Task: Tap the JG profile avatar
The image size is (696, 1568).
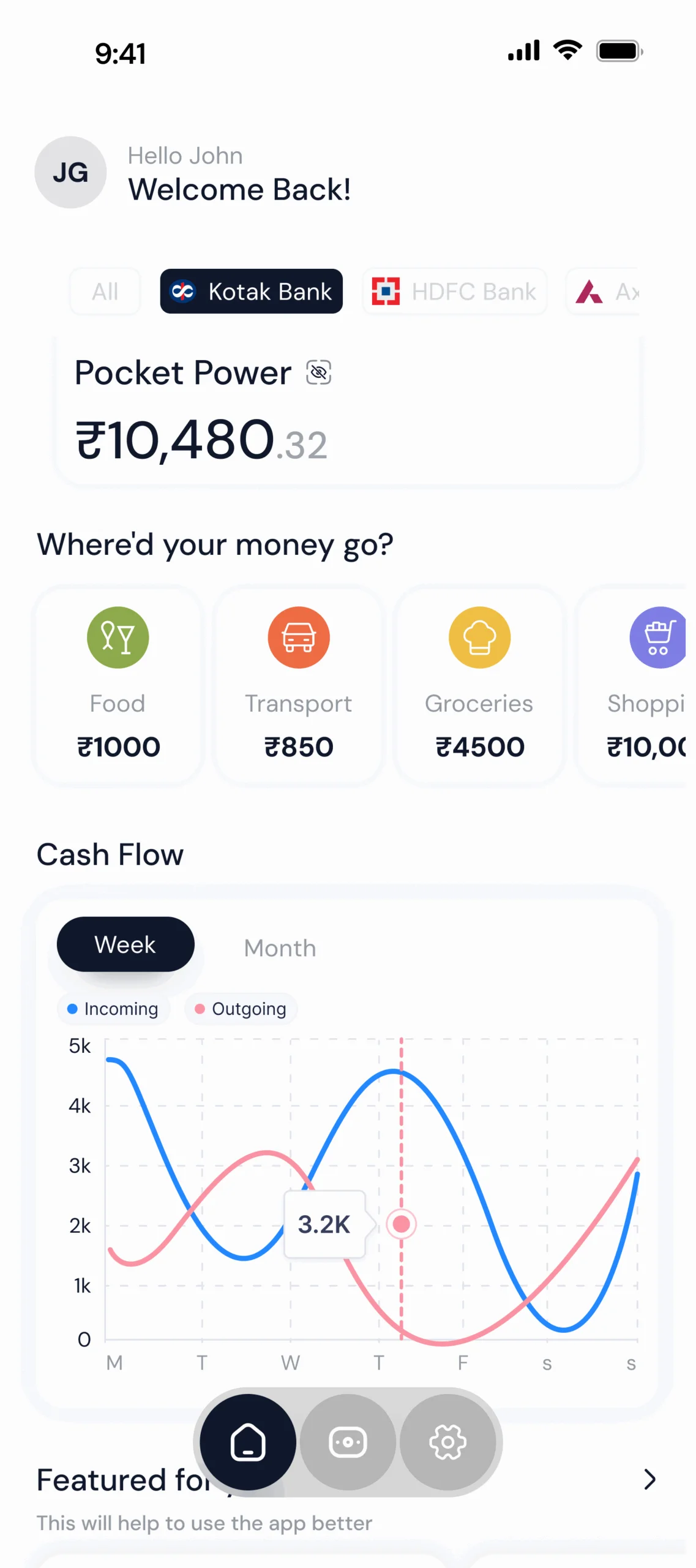Action: (70, 172)
